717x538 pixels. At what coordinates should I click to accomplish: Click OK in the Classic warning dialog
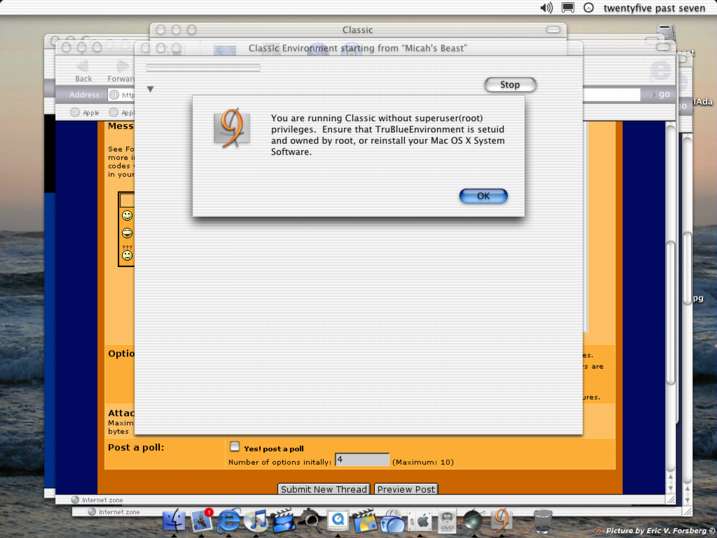pos(483,196)
